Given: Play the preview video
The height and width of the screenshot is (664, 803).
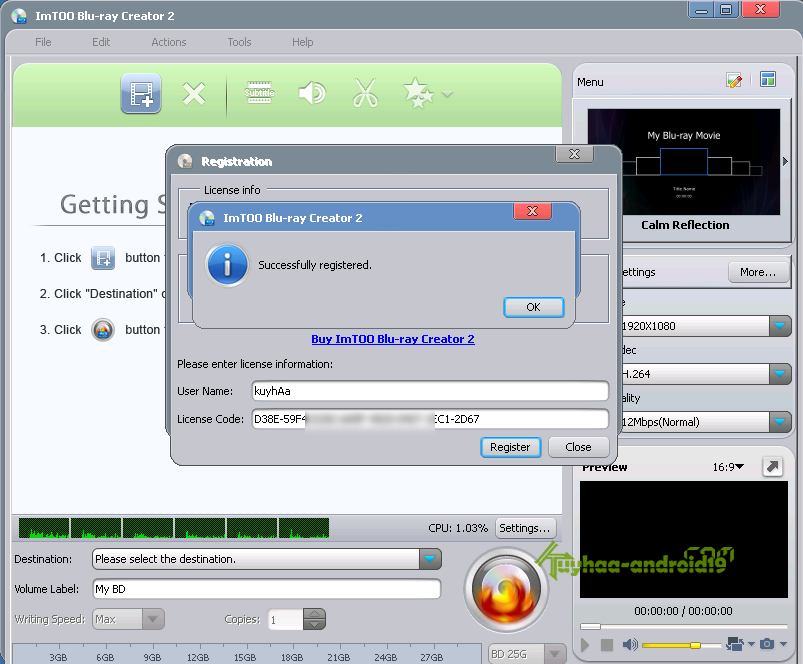Looking at the screenshot, I should [x=585, y=645].
